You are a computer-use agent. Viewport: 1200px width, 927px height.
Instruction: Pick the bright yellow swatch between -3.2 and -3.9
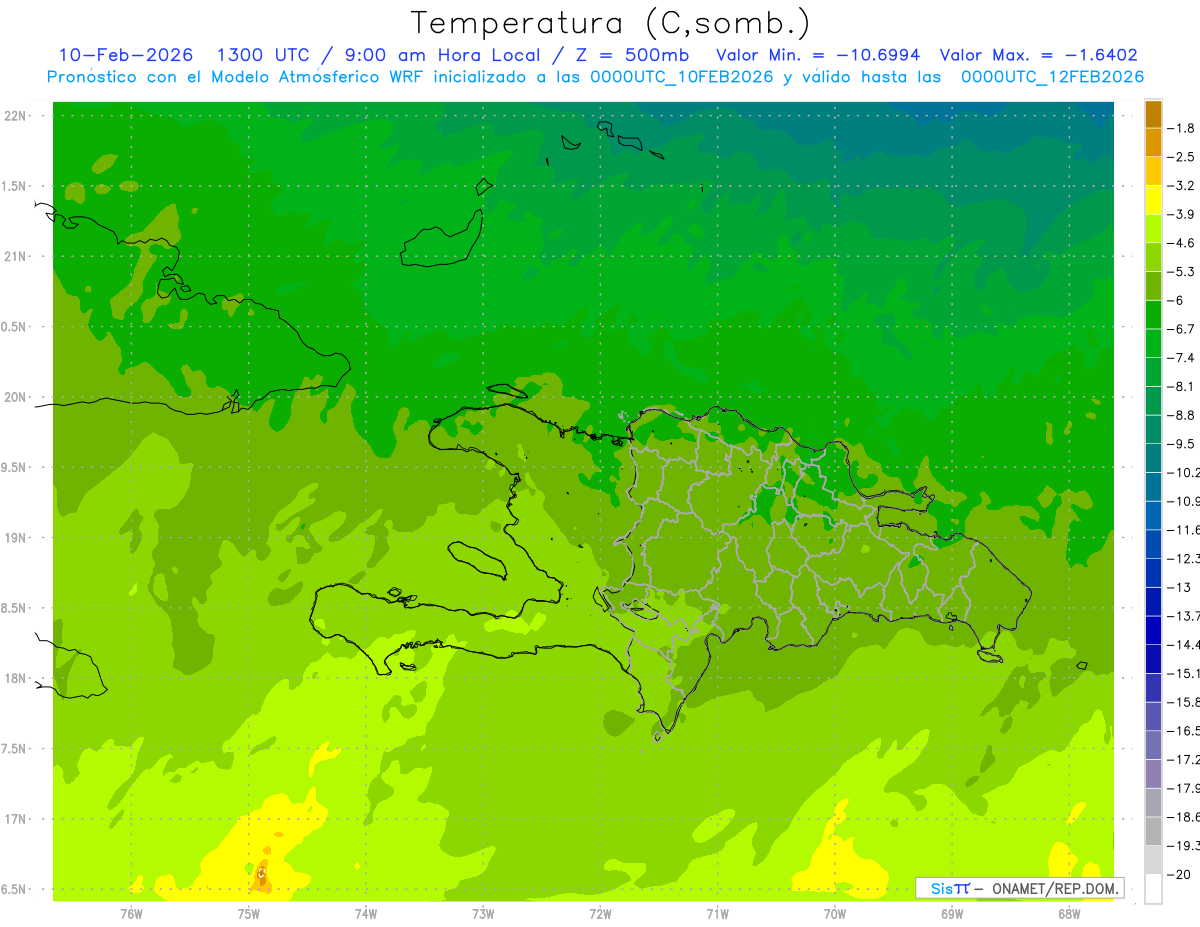[x=1153, y=200]
